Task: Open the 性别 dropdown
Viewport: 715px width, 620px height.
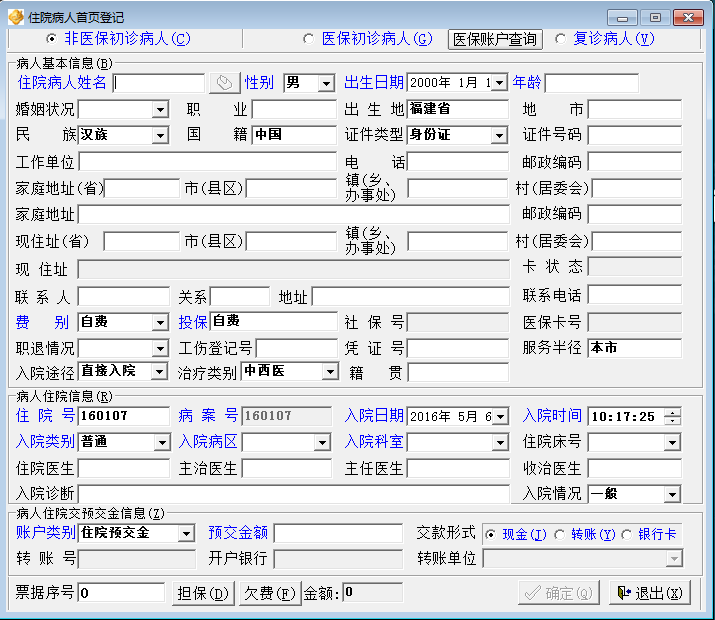Action: point(326,83)
